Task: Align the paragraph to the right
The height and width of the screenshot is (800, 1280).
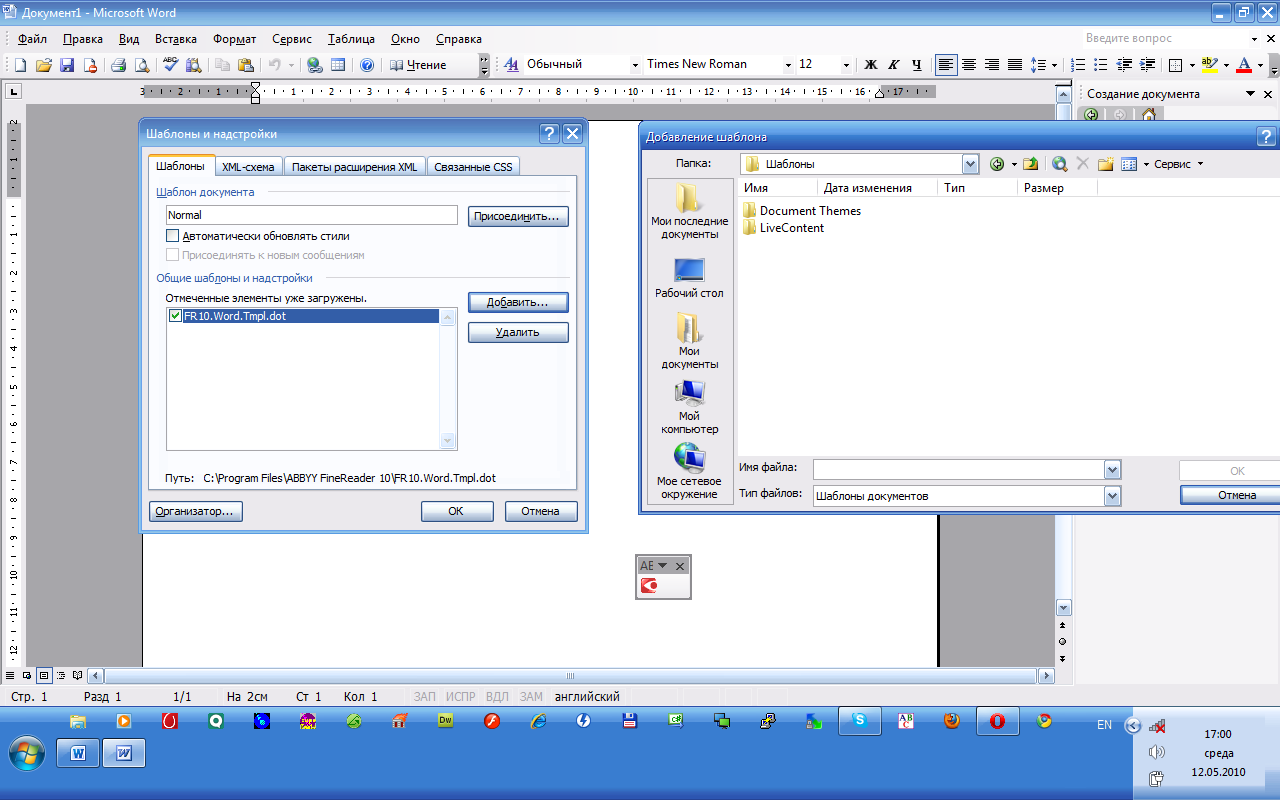Action: [992, 65]
